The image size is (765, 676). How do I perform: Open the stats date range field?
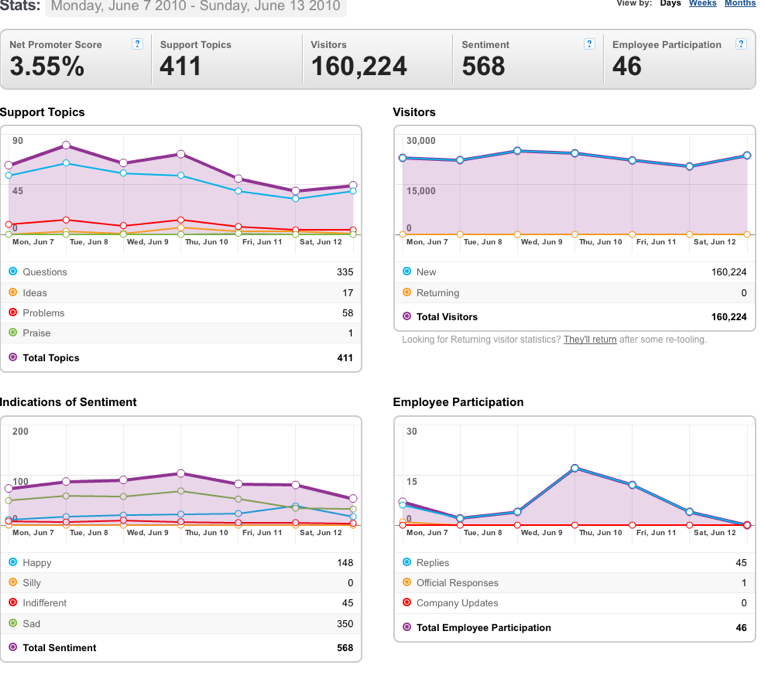pyautogui.click(x=196, y=7)
